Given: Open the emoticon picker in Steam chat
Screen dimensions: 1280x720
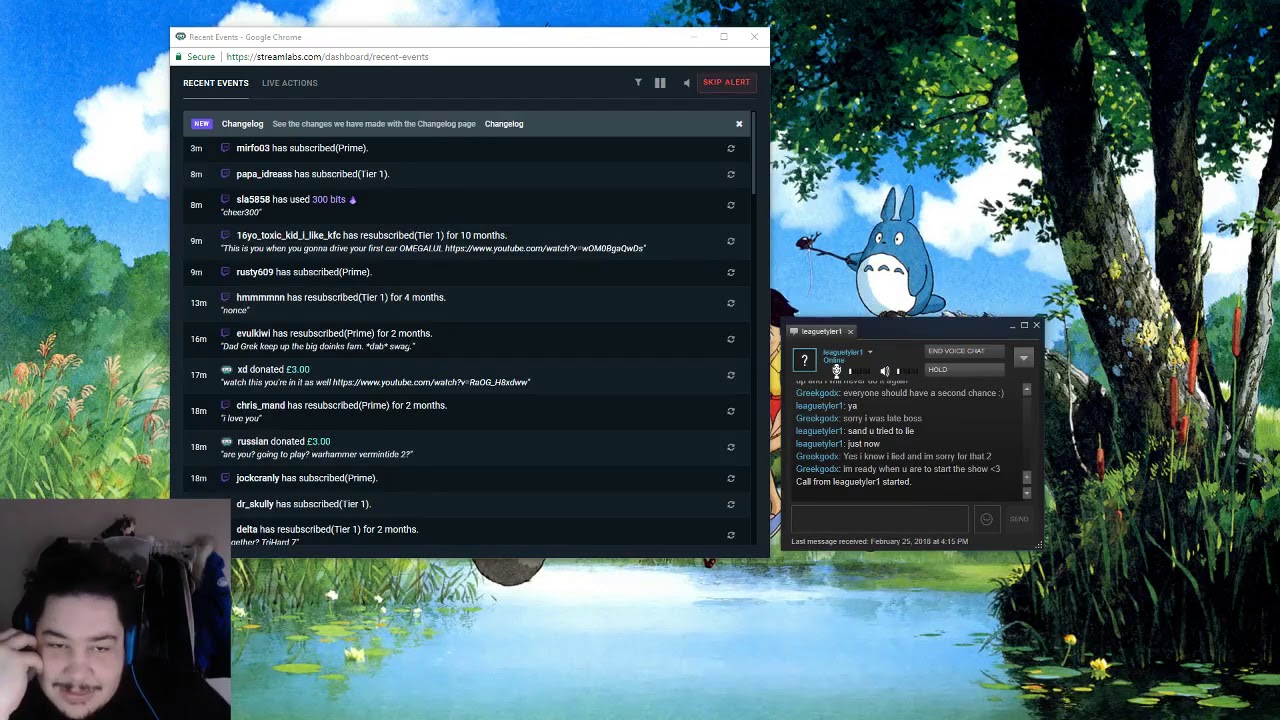Looking at the screenshot, I should click(987, 519).
